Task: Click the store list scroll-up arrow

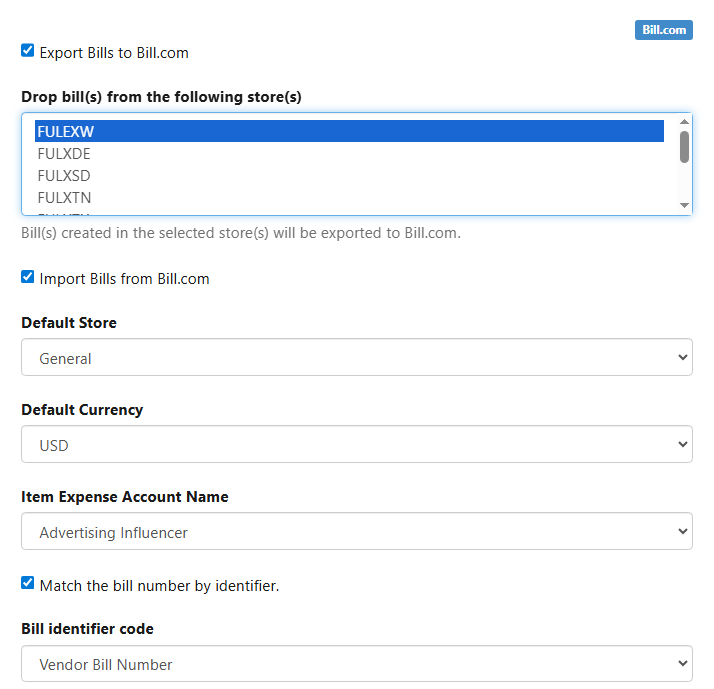Action: point(685,121)
